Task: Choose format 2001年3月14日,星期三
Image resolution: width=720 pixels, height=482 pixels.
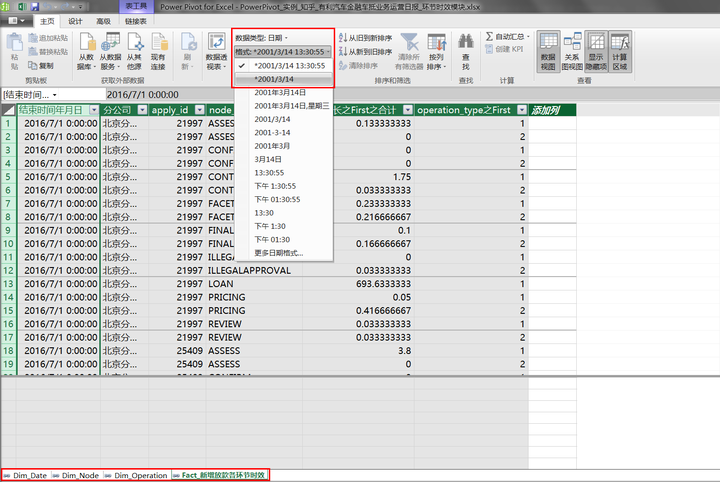Action: [283, 106]
